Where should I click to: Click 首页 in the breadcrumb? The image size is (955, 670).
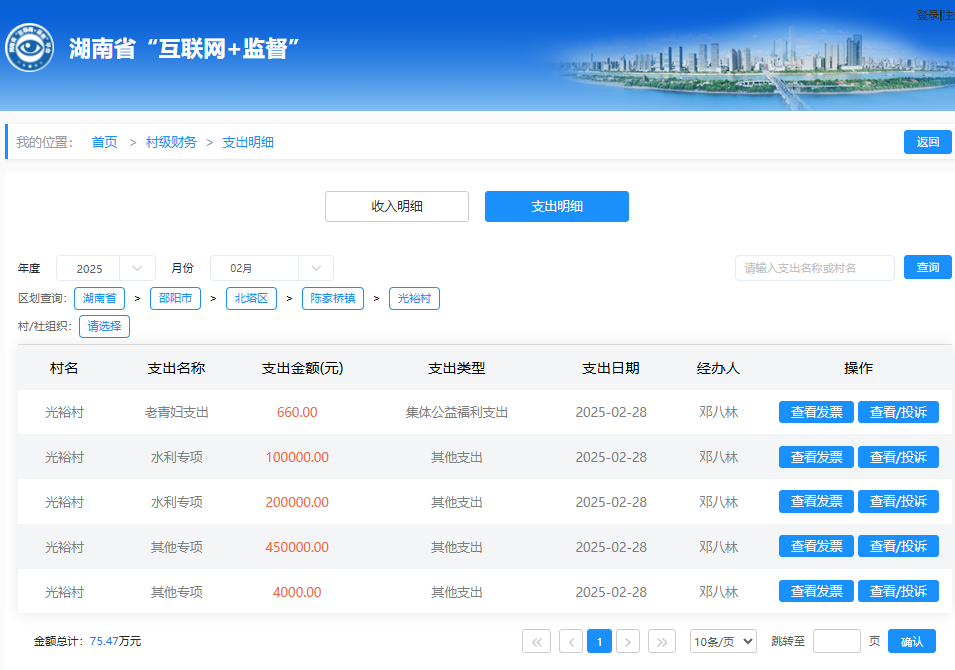[x=104, y=142]
